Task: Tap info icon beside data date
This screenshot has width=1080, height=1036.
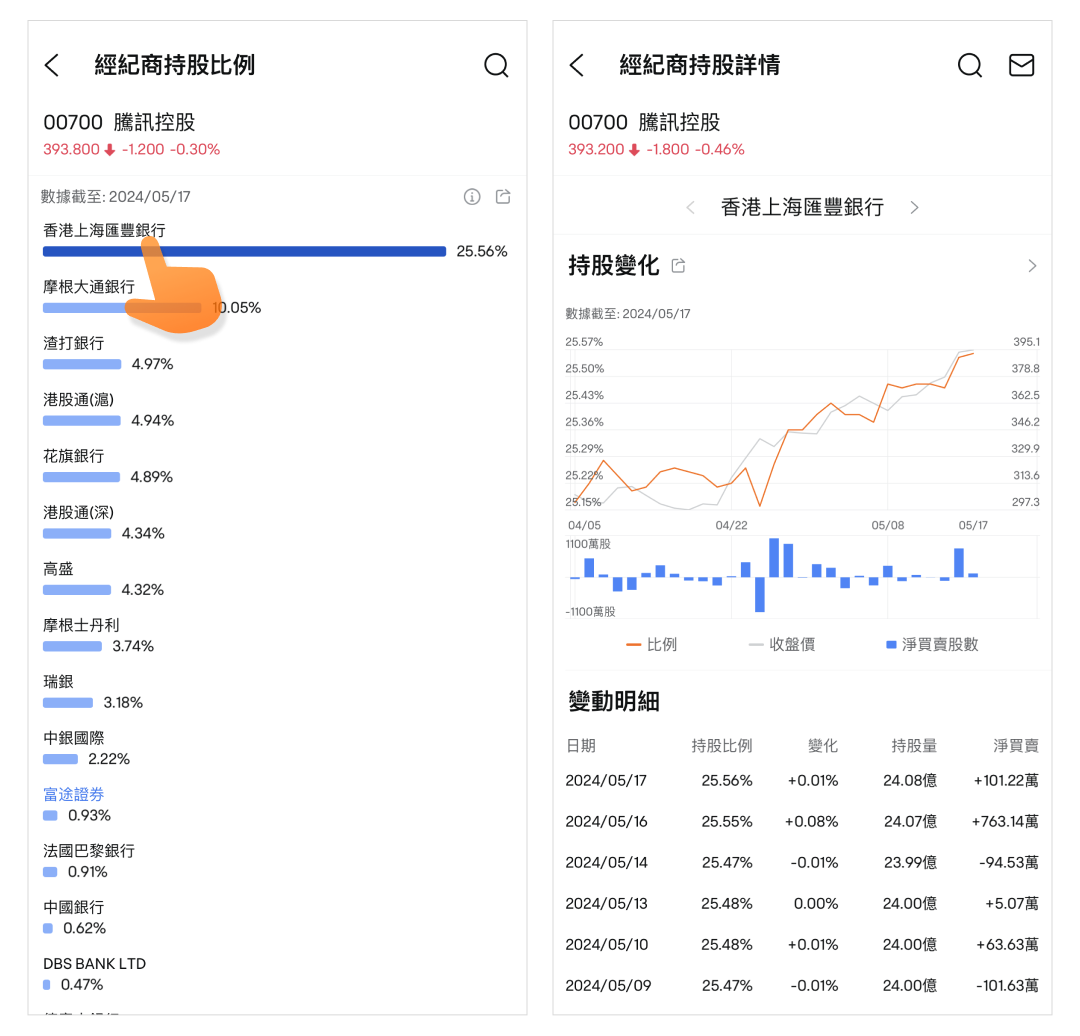Action: [472, 197]
